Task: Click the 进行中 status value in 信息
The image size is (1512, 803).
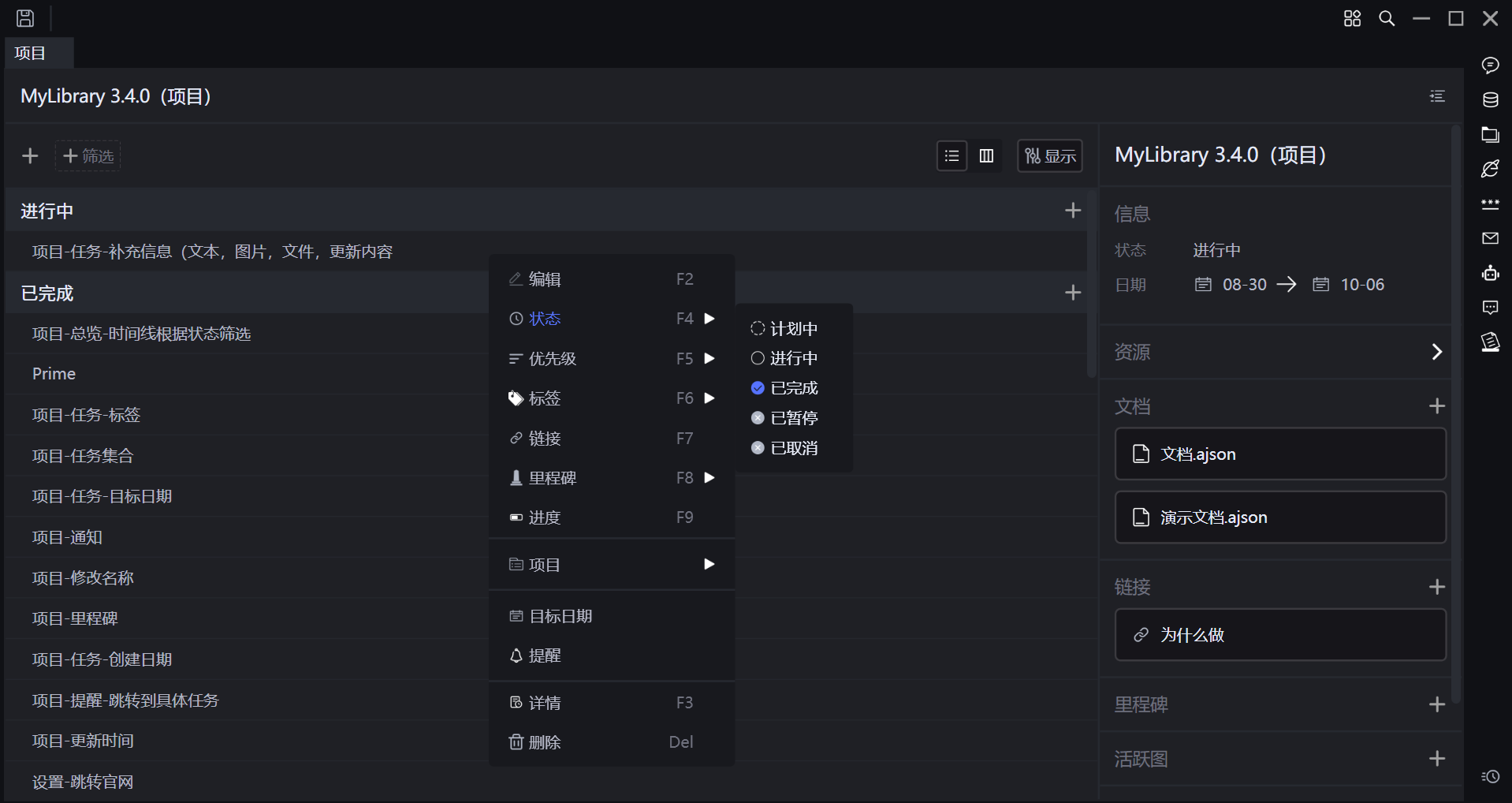Action: (x=1216, y=250)
